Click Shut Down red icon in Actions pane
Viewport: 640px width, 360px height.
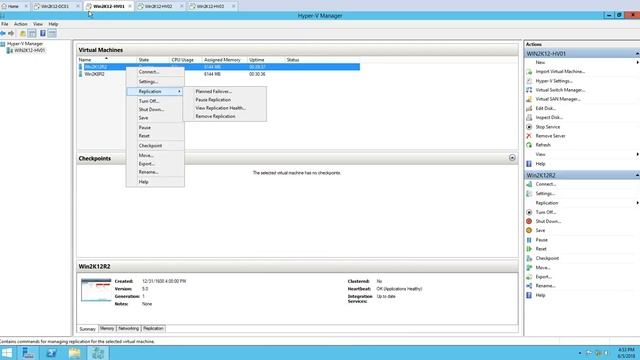(529, 221)
